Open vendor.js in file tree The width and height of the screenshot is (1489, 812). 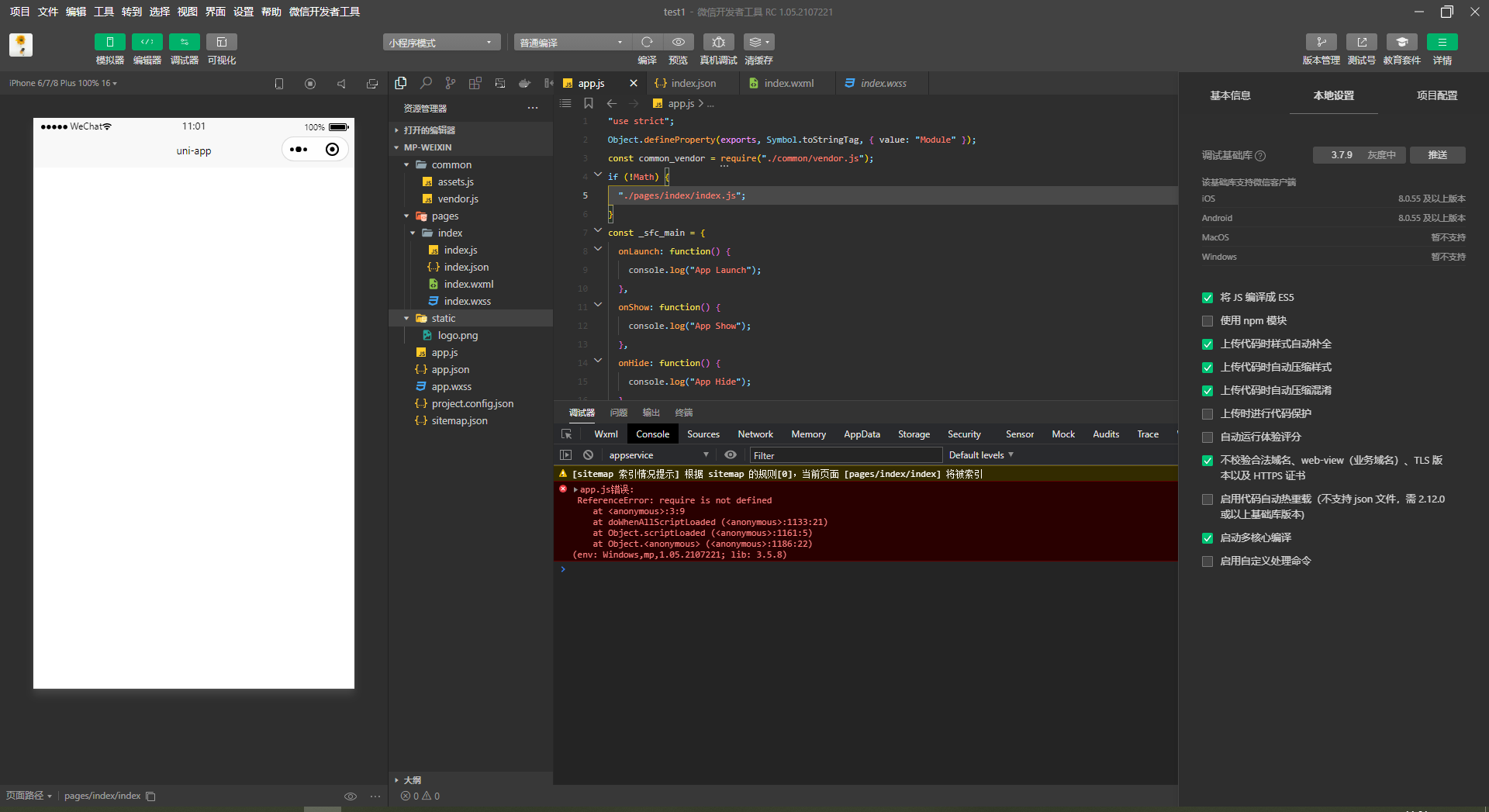pos(458,199)
